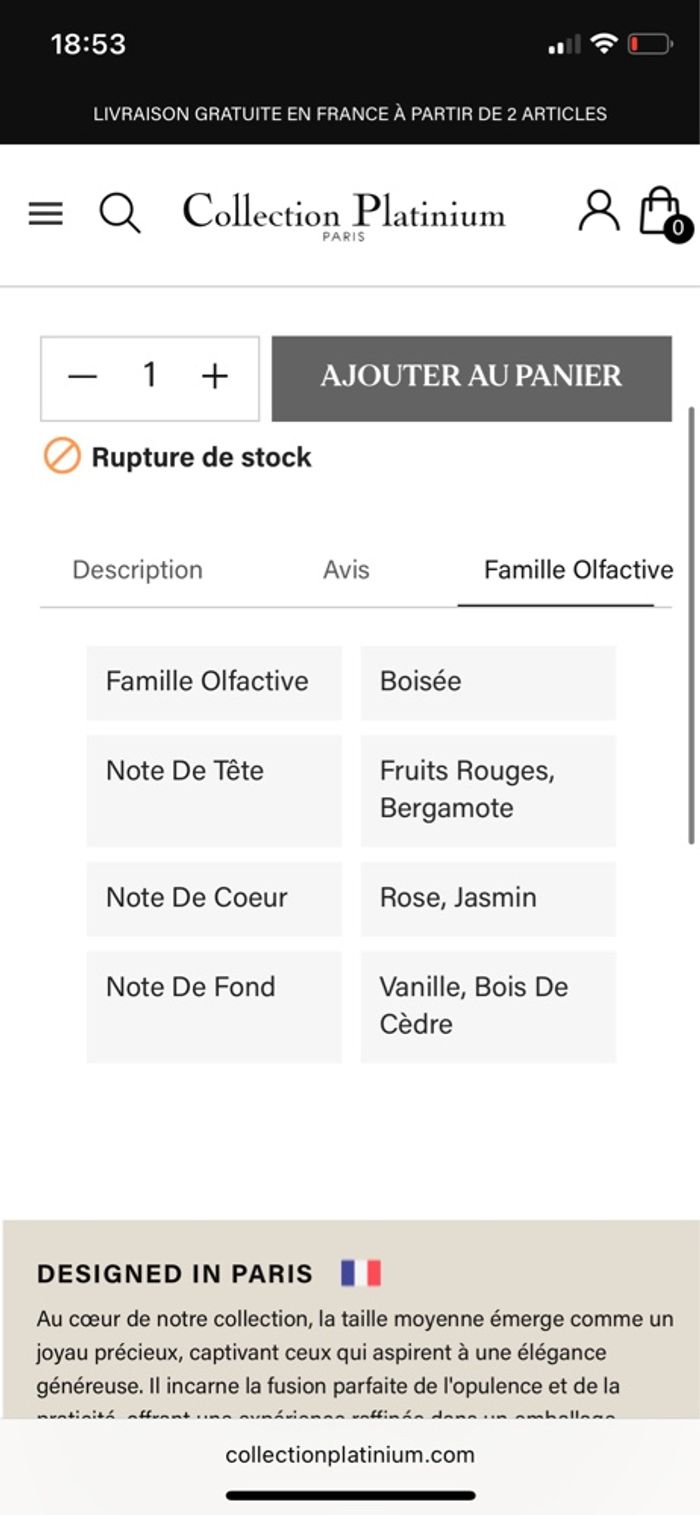
Task: Switch to the Description tab
Action: point(138,570)
